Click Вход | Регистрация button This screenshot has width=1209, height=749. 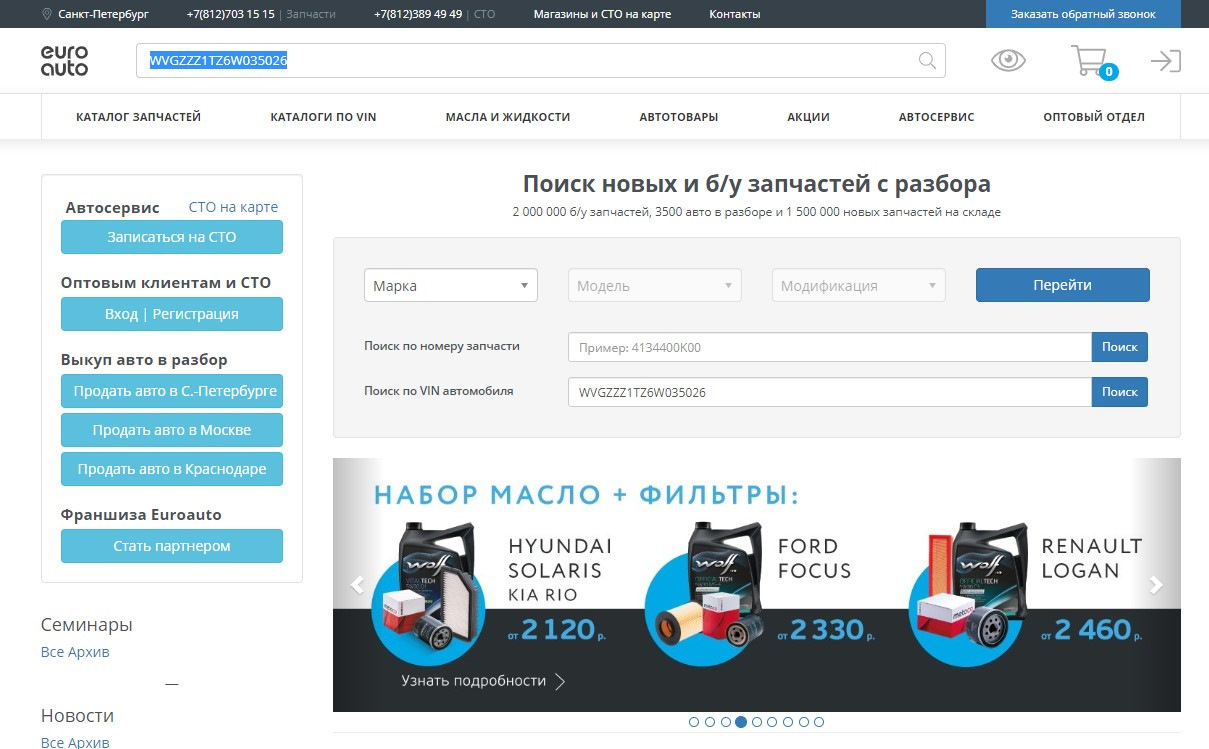[x=172, y=314]
